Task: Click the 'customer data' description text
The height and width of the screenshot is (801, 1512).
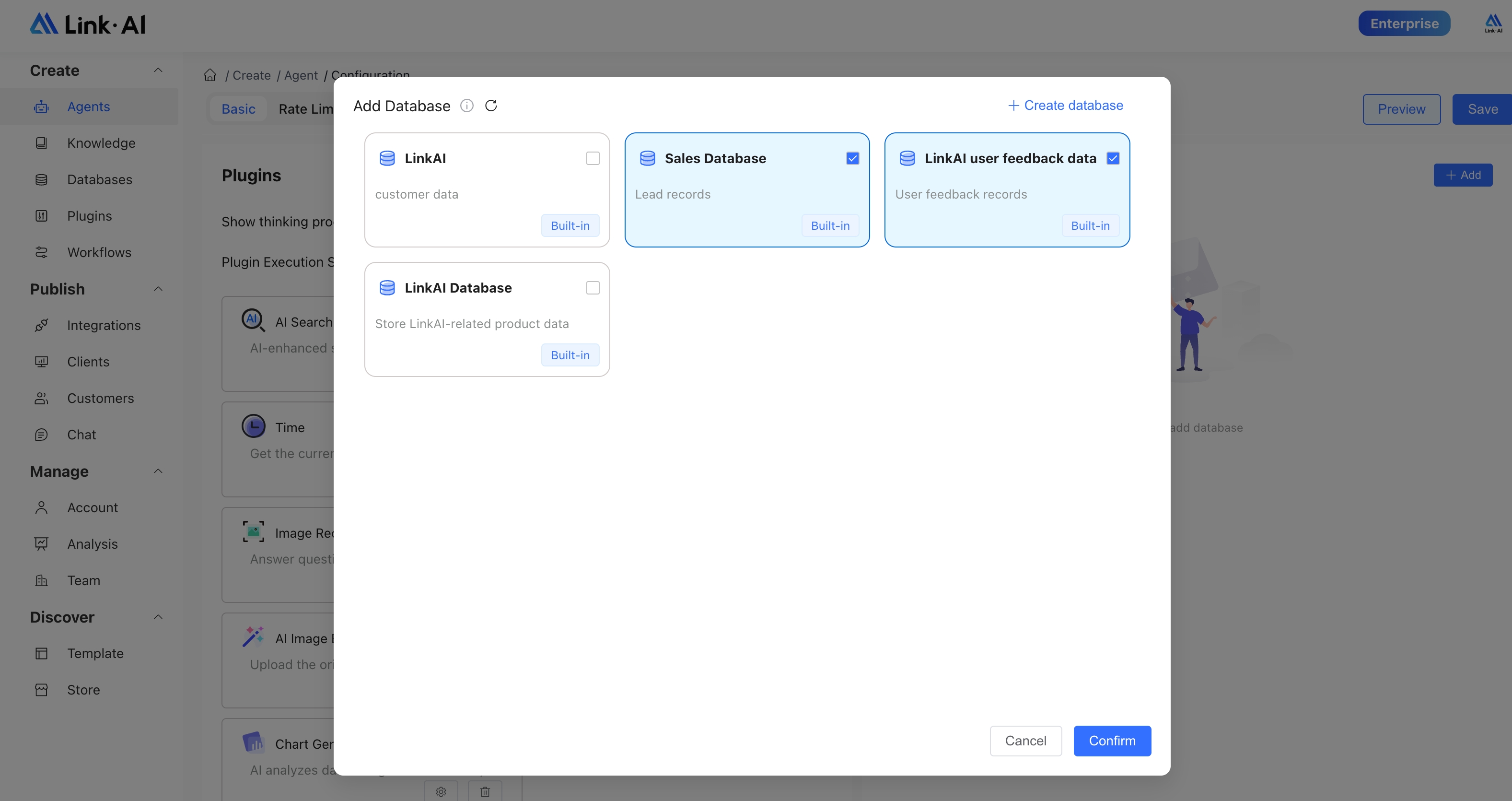Action: [x=417, y=194]
